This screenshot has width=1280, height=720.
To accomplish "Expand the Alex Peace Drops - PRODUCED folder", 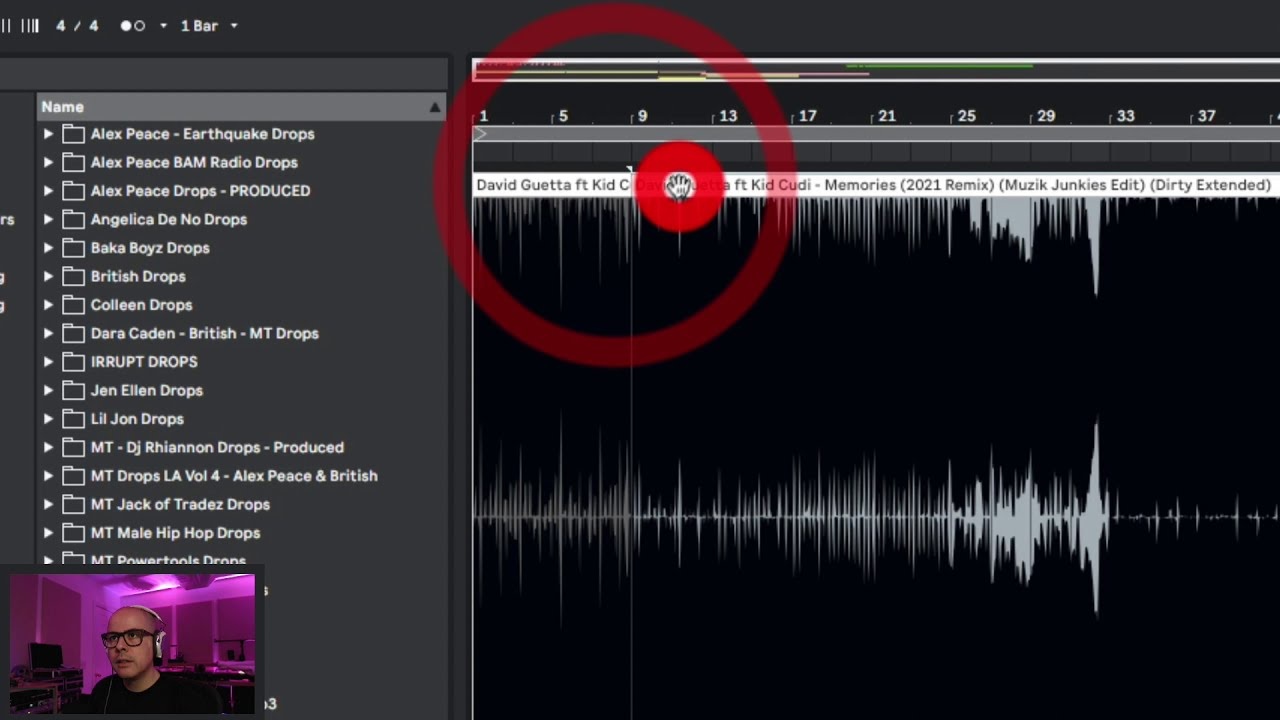I will [x=48, y=191].
